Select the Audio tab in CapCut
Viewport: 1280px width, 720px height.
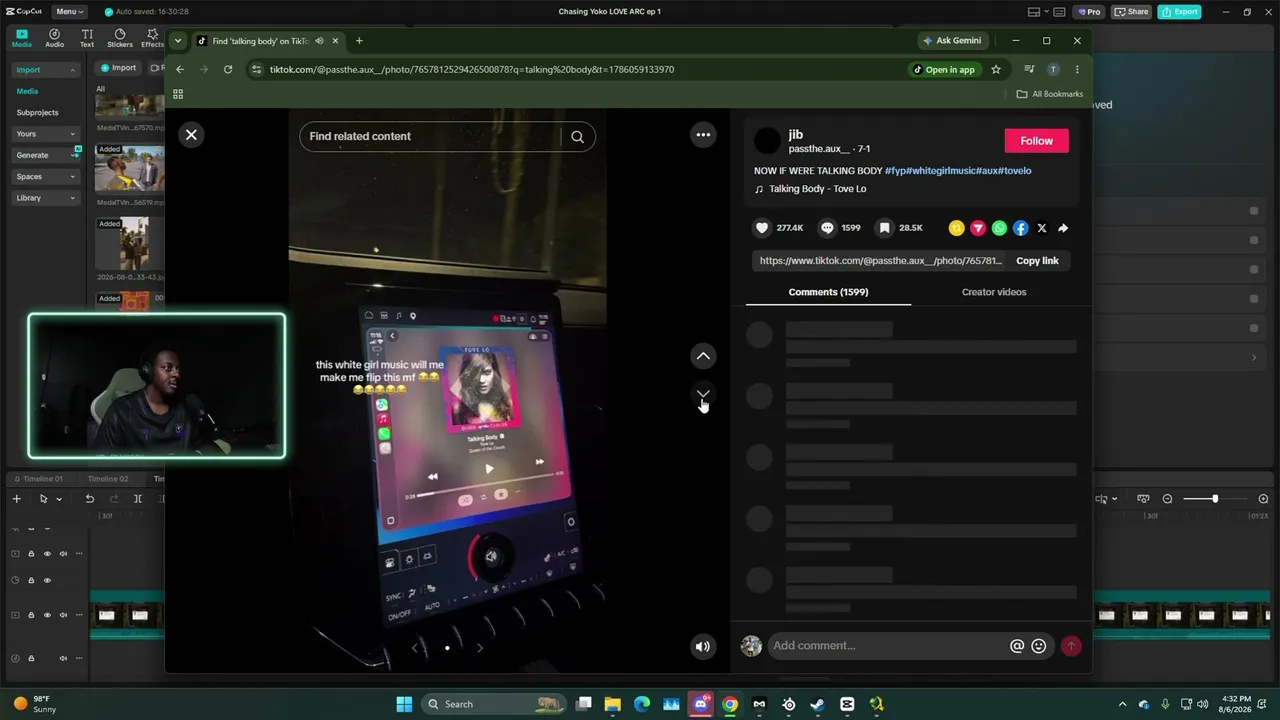pos(54,38)
